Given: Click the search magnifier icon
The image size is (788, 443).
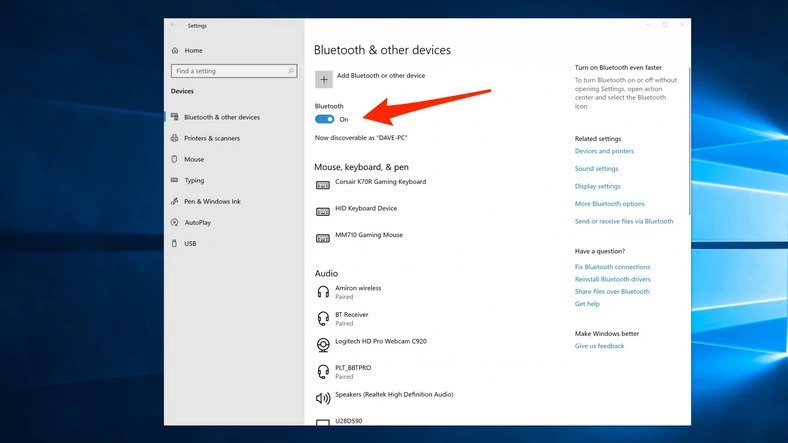Looking at the screenshot, I should coord(290,71).
